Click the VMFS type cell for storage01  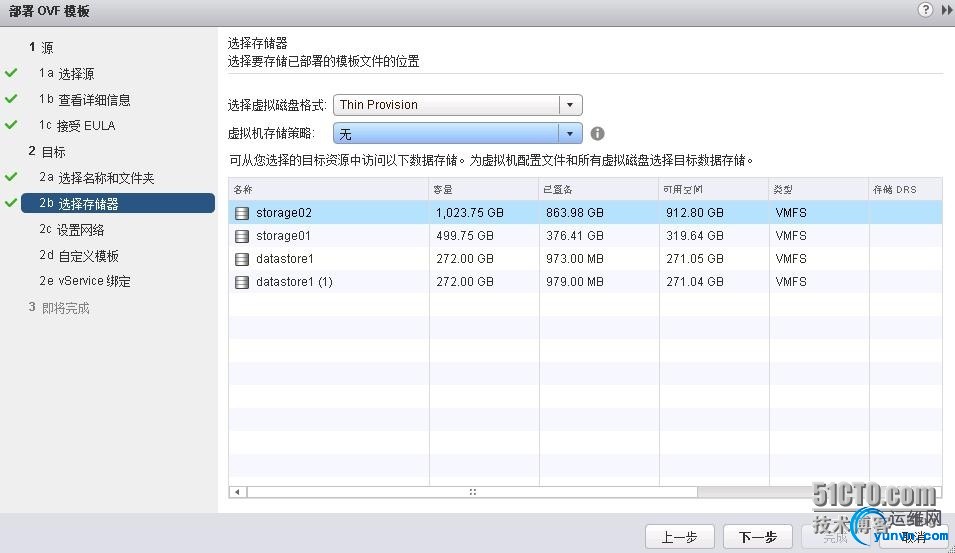tap(791, 236)
